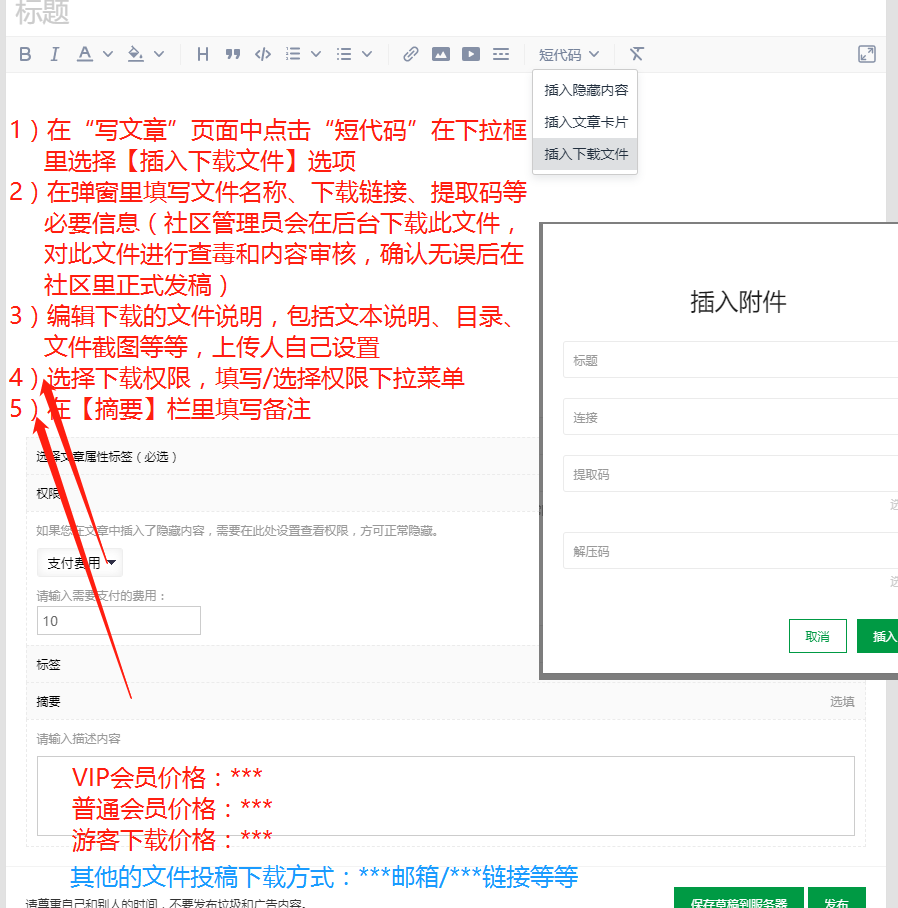Insert a divider line

click(x=500, y=54)
